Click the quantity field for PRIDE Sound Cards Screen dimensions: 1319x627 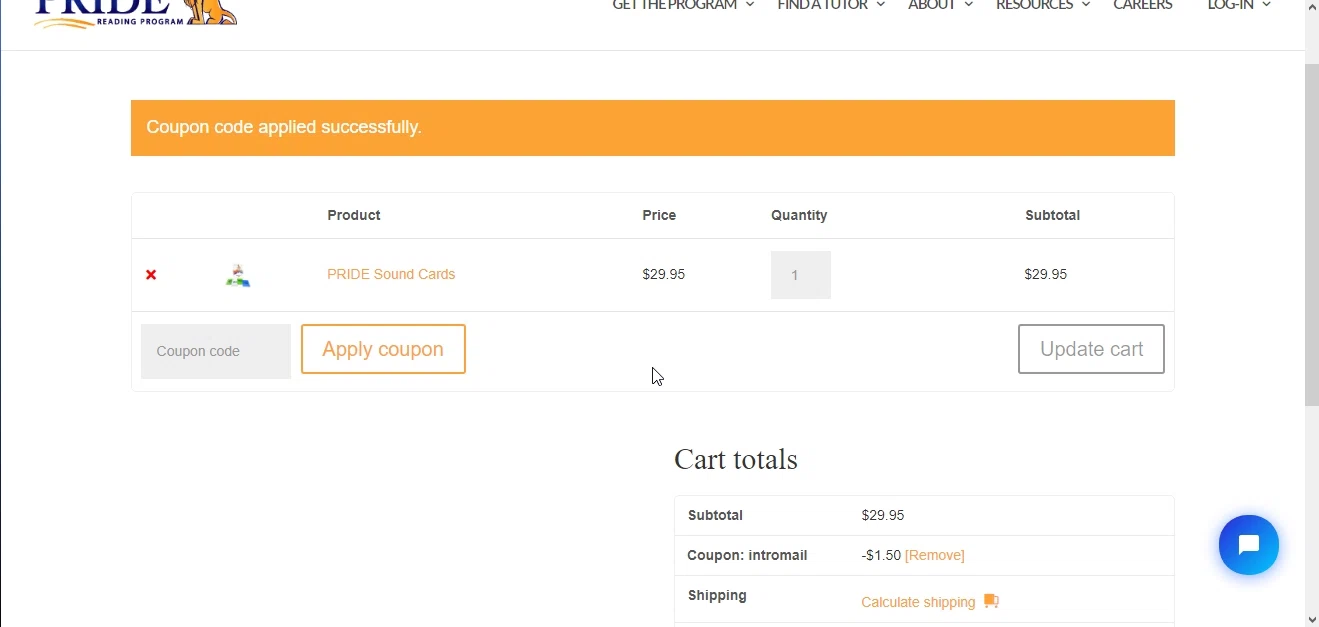click(801, 275)
